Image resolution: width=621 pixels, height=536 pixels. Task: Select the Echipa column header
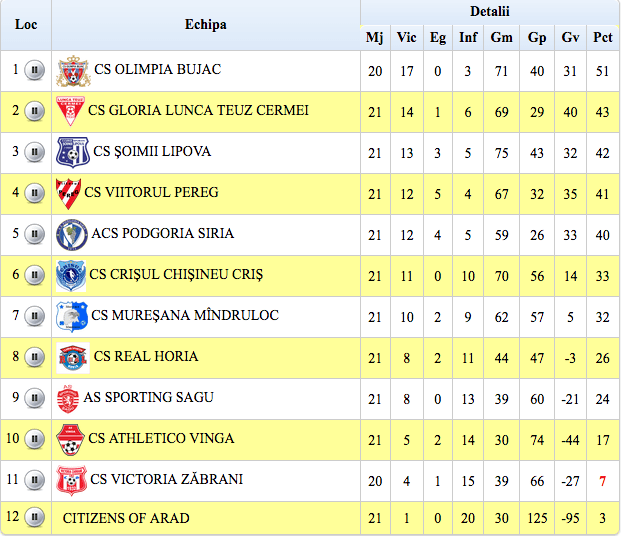pyautogui.click(x=206, y=25)
